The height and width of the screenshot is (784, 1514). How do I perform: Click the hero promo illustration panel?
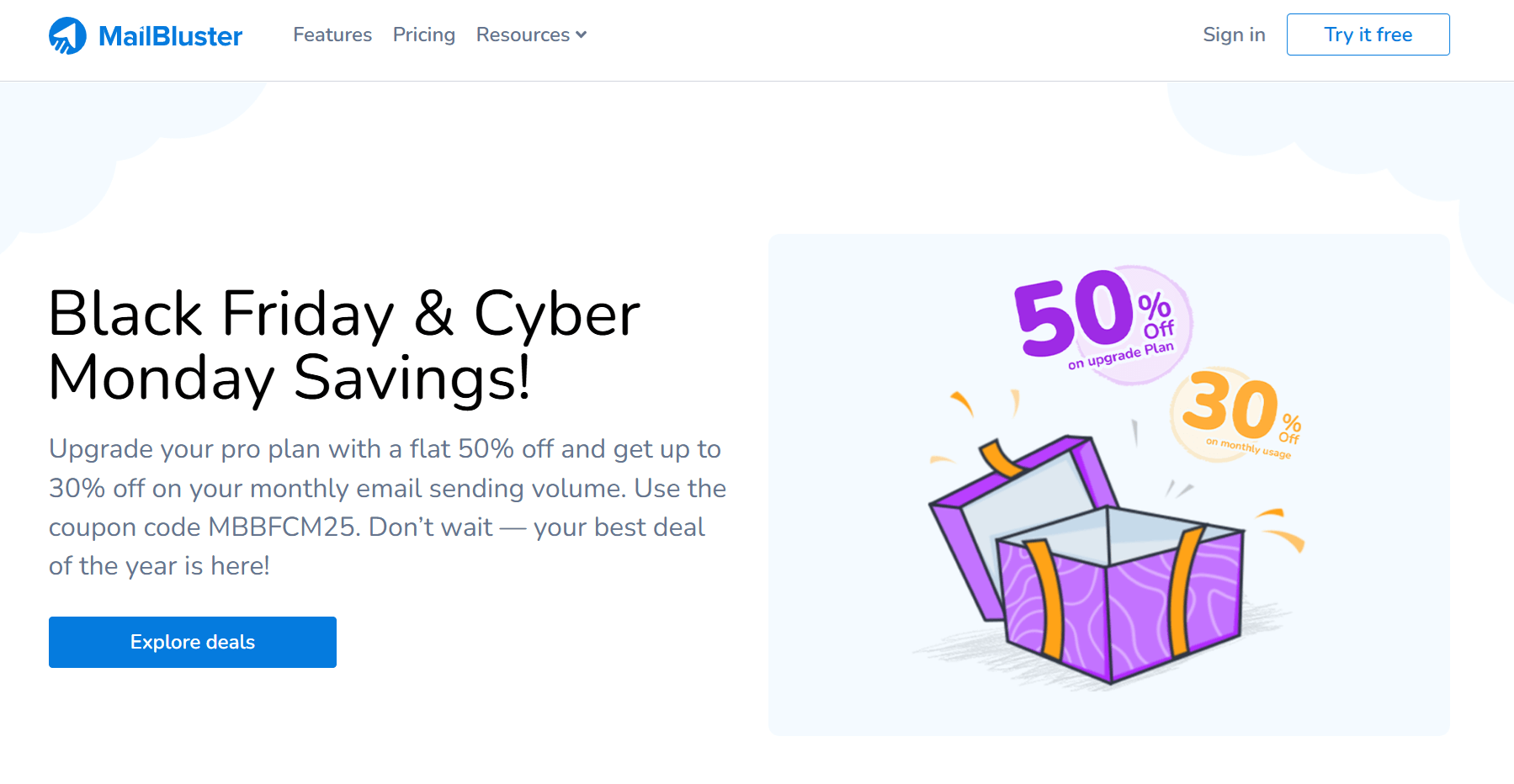coord(1109,484)
